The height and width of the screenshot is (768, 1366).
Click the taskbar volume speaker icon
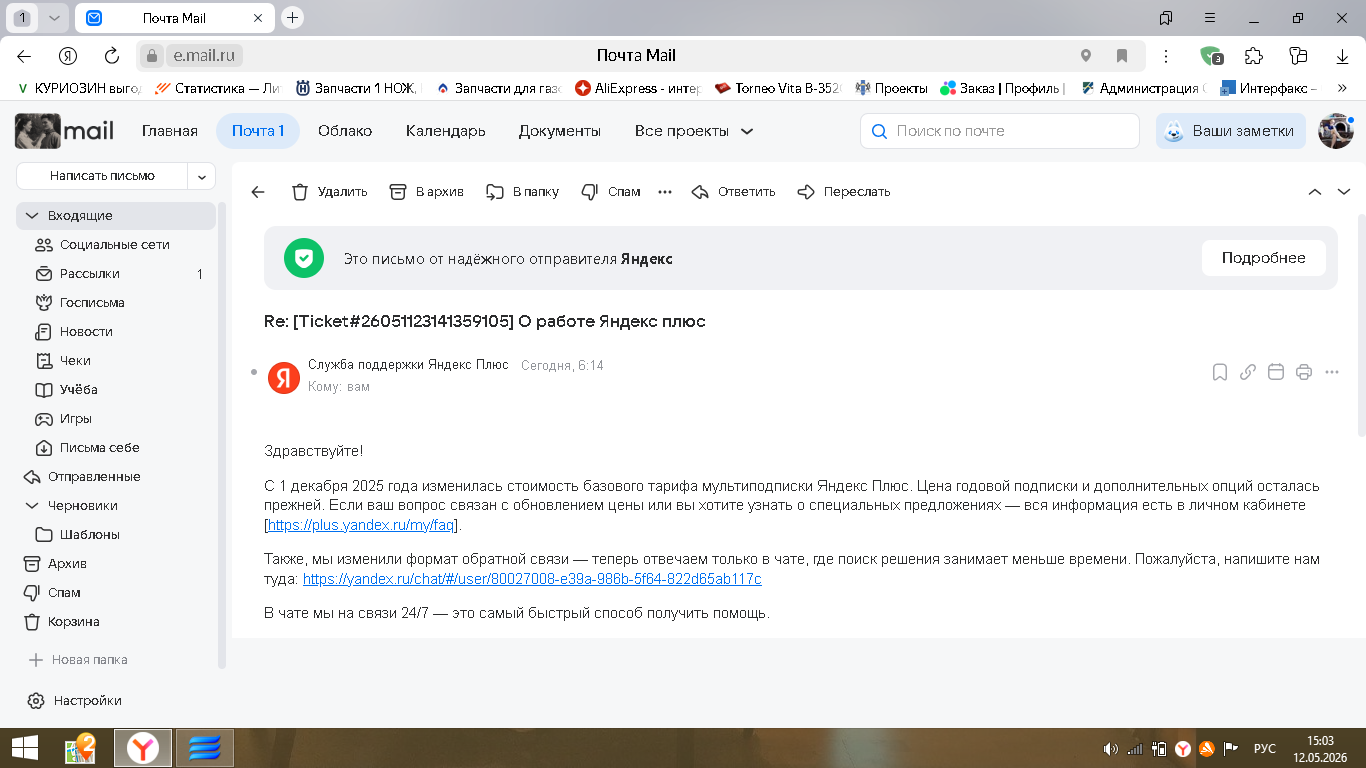1110,748
